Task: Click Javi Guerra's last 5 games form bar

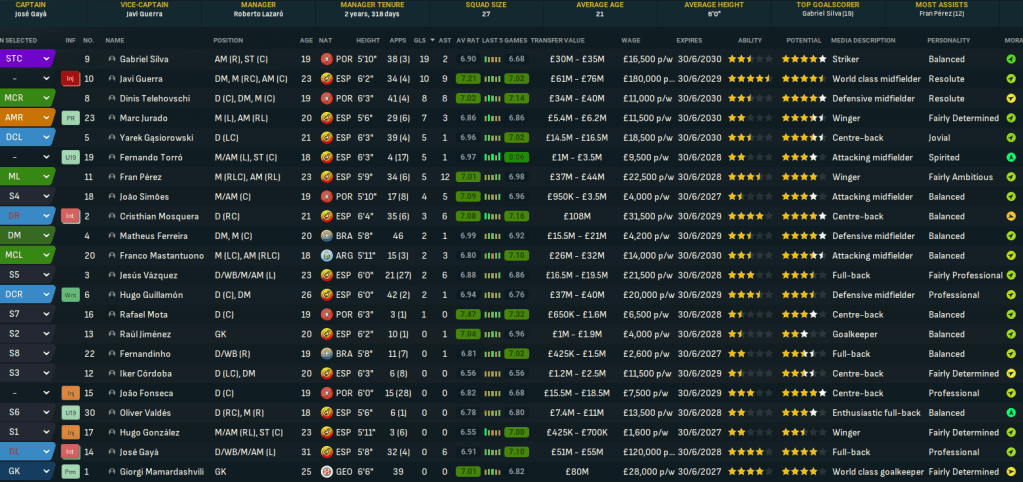Action: (504, 78)
